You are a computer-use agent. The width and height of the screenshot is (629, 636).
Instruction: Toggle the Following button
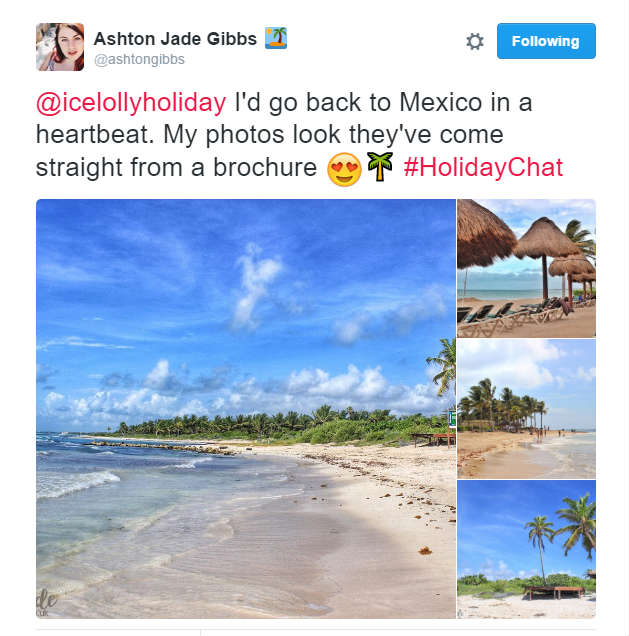[546, 41]
